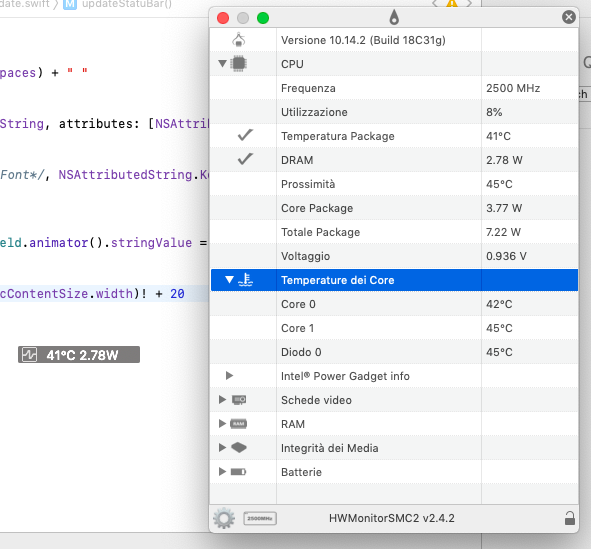Uncheck the DRAM checkmark

tap(245, 159)
